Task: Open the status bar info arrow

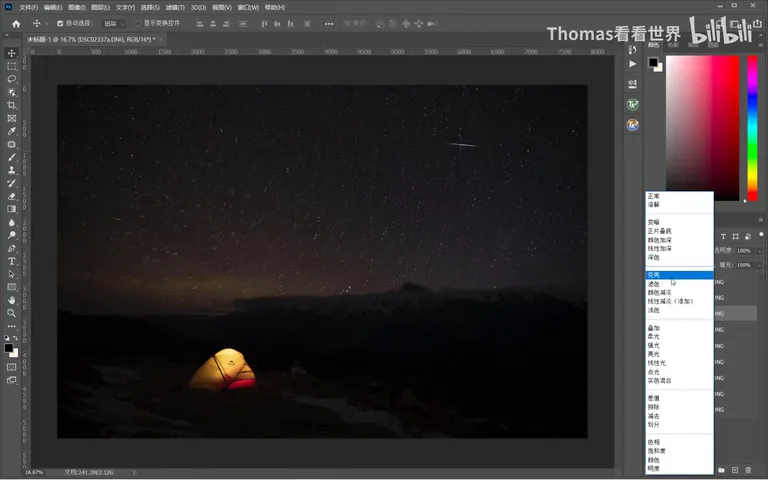Action: pyautogui.click(x=134, y=473)
